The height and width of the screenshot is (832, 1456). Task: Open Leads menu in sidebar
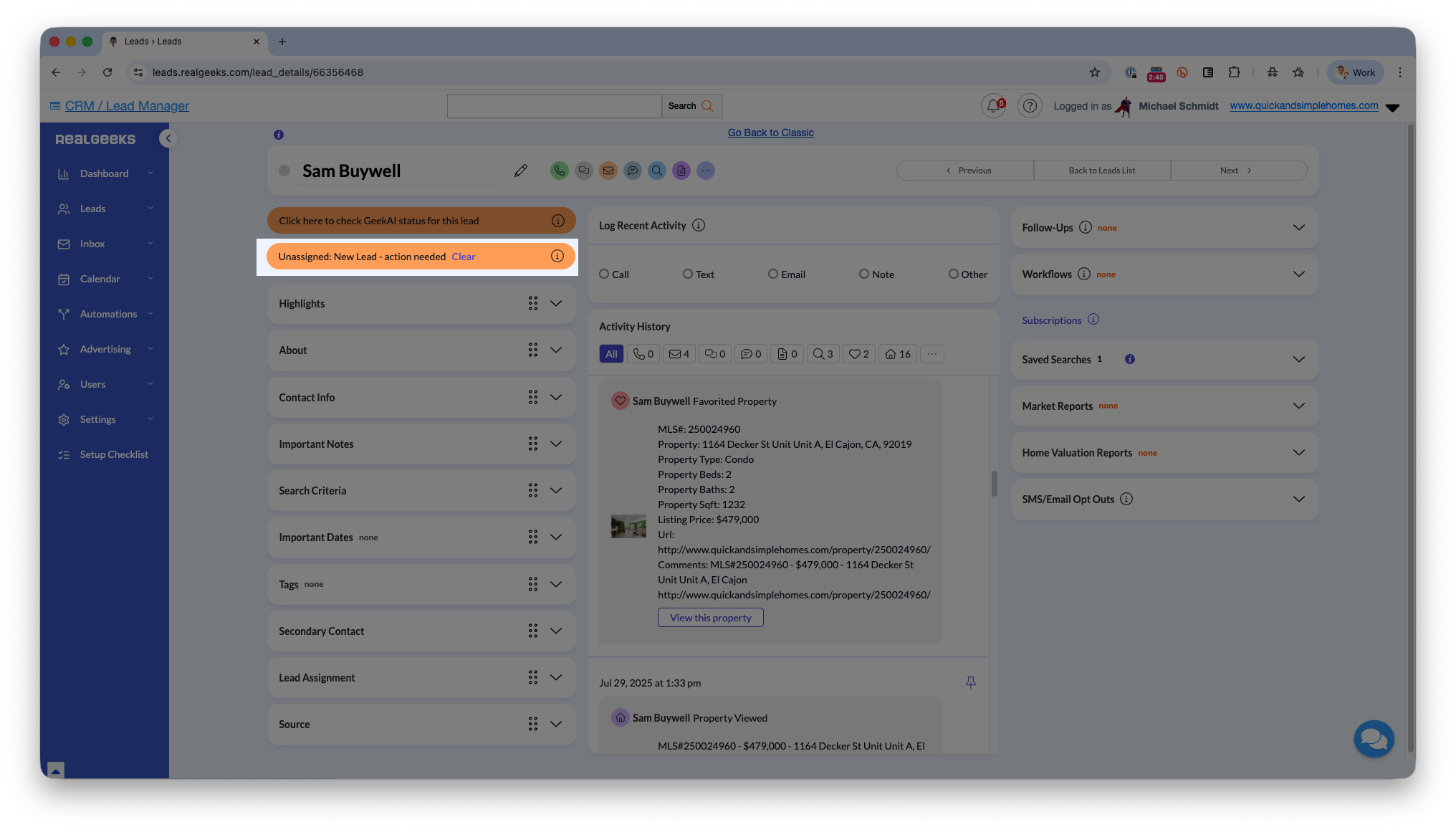click(x=92, y=209)
